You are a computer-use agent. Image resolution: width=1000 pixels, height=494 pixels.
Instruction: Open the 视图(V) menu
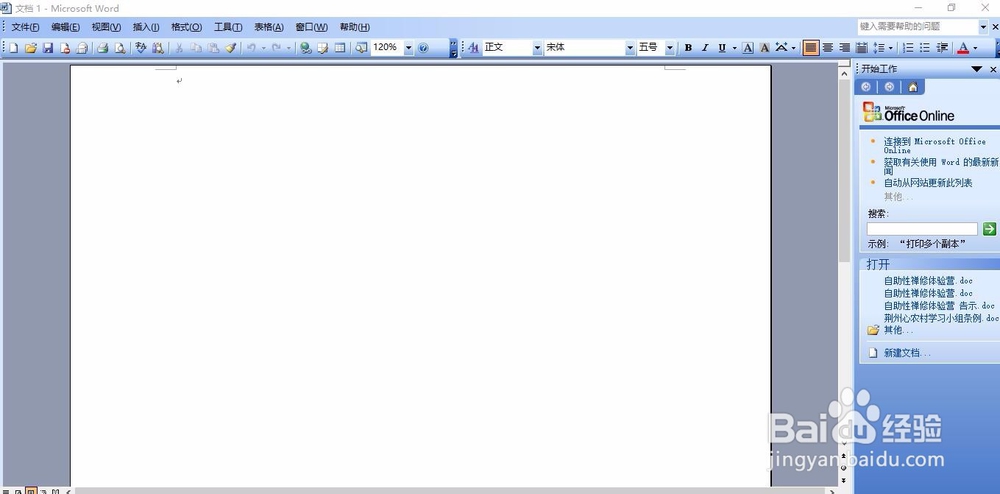(x=106, y=27)
